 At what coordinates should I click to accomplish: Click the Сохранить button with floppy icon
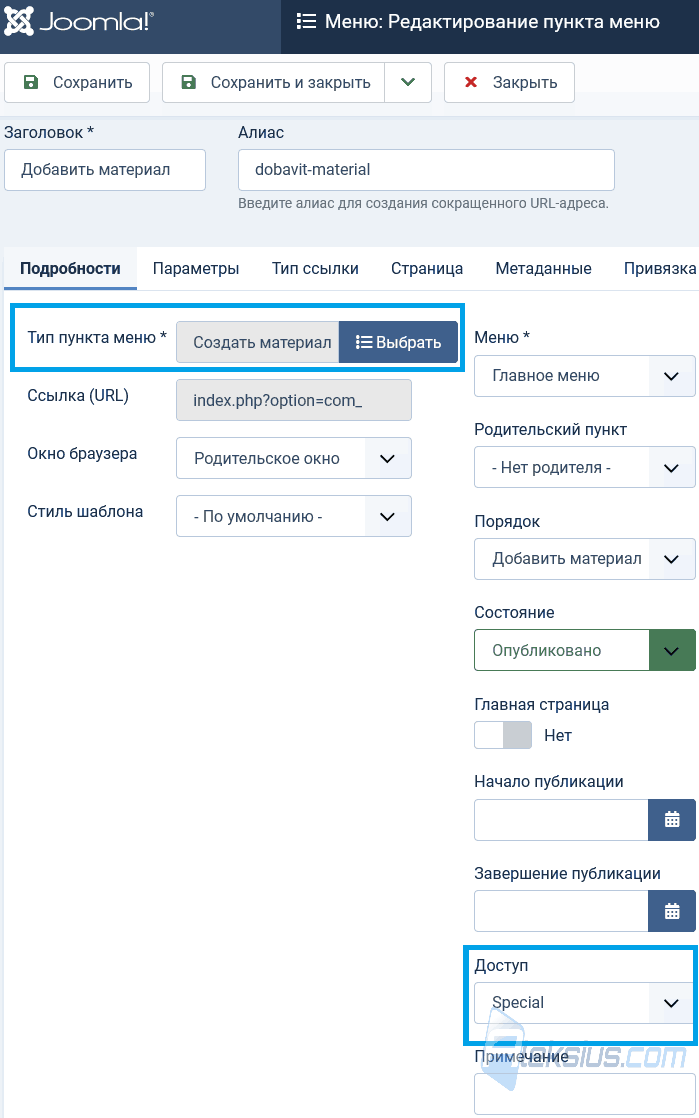(77, 83)
